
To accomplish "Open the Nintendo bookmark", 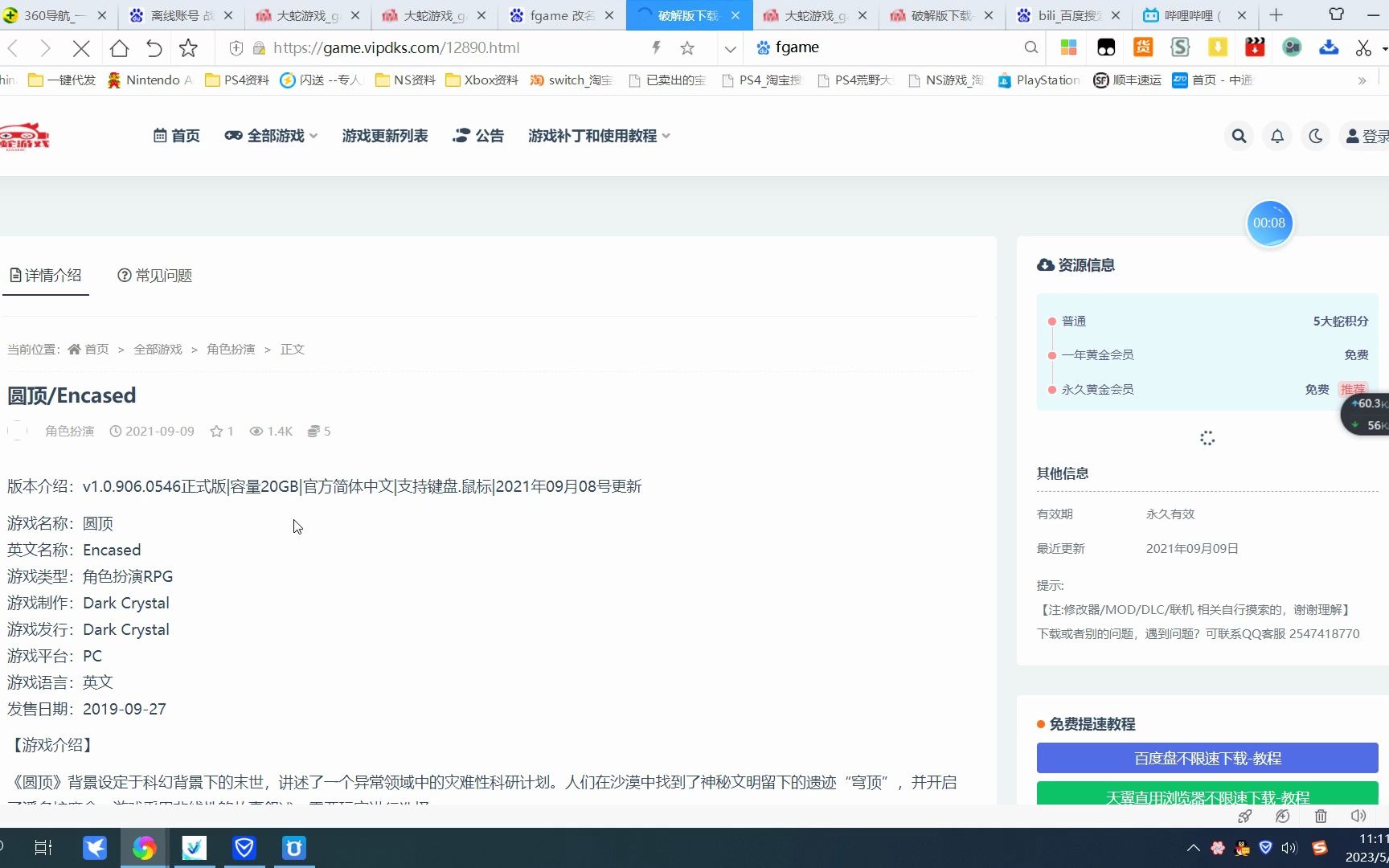I will tap(150, 80).
